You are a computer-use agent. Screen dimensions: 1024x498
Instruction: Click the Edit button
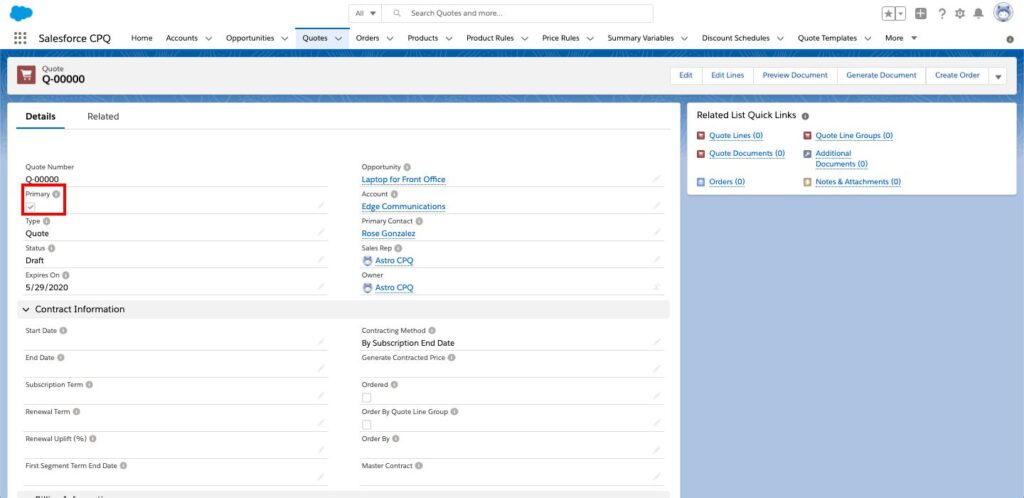point(686,75)
